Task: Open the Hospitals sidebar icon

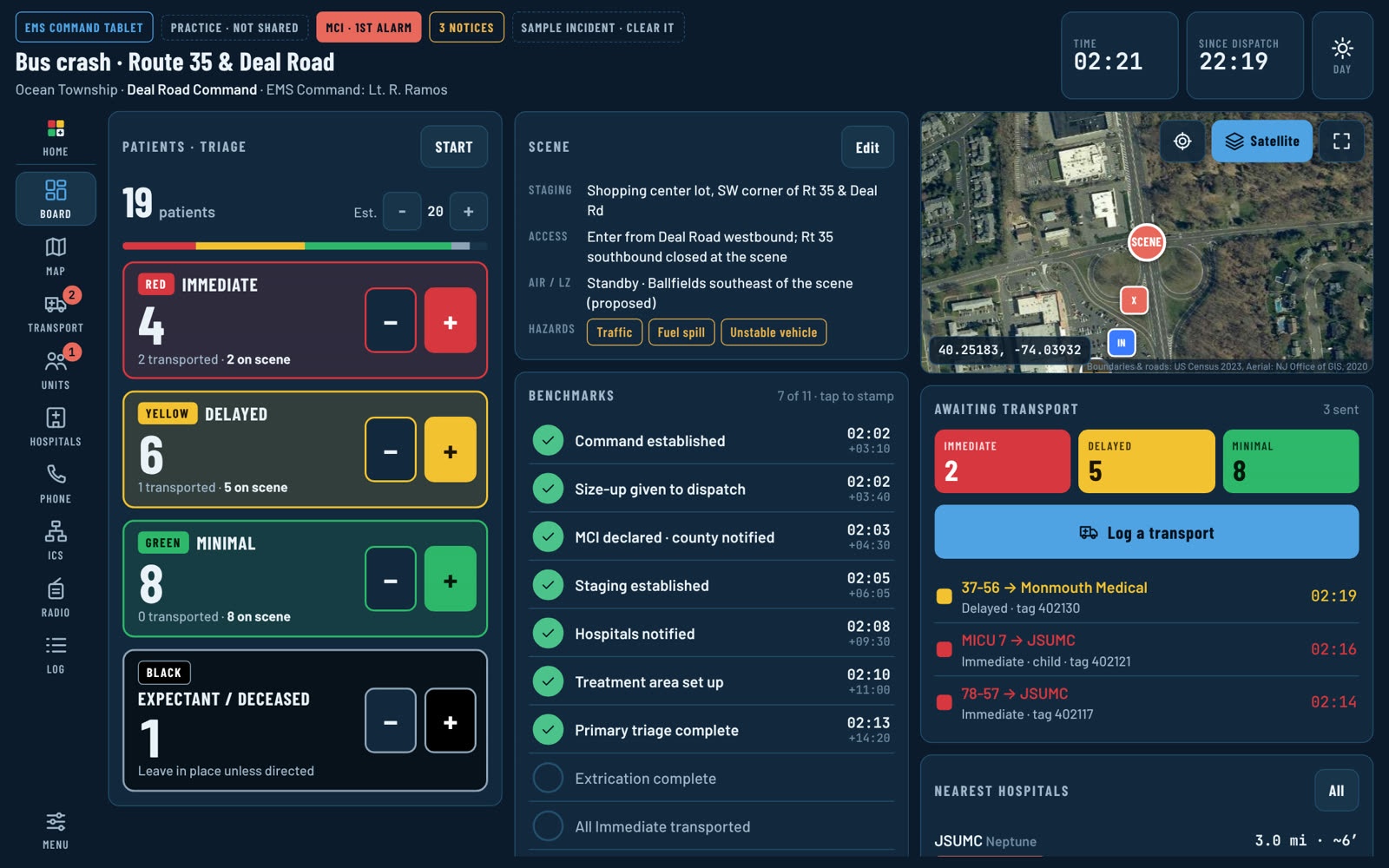Action: [x=56, y=427]
